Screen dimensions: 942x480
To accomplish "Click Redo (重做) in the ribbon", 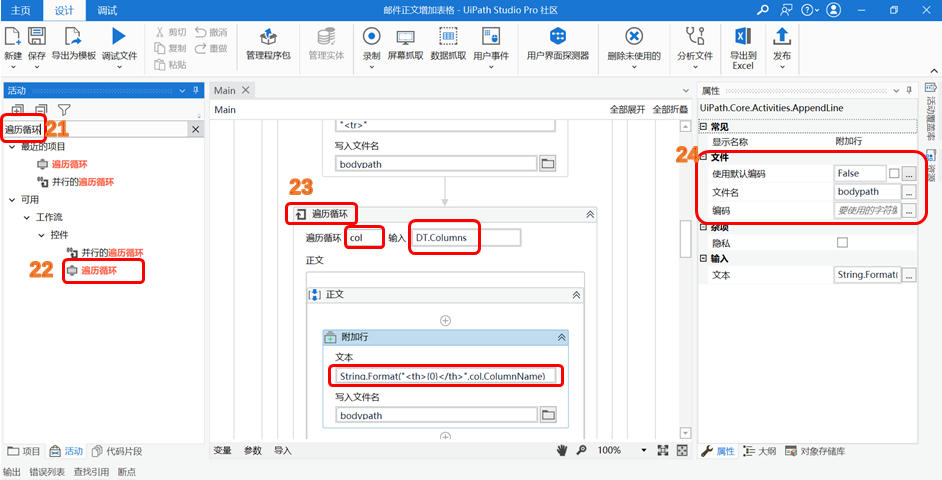I will [x=211, y=48].
